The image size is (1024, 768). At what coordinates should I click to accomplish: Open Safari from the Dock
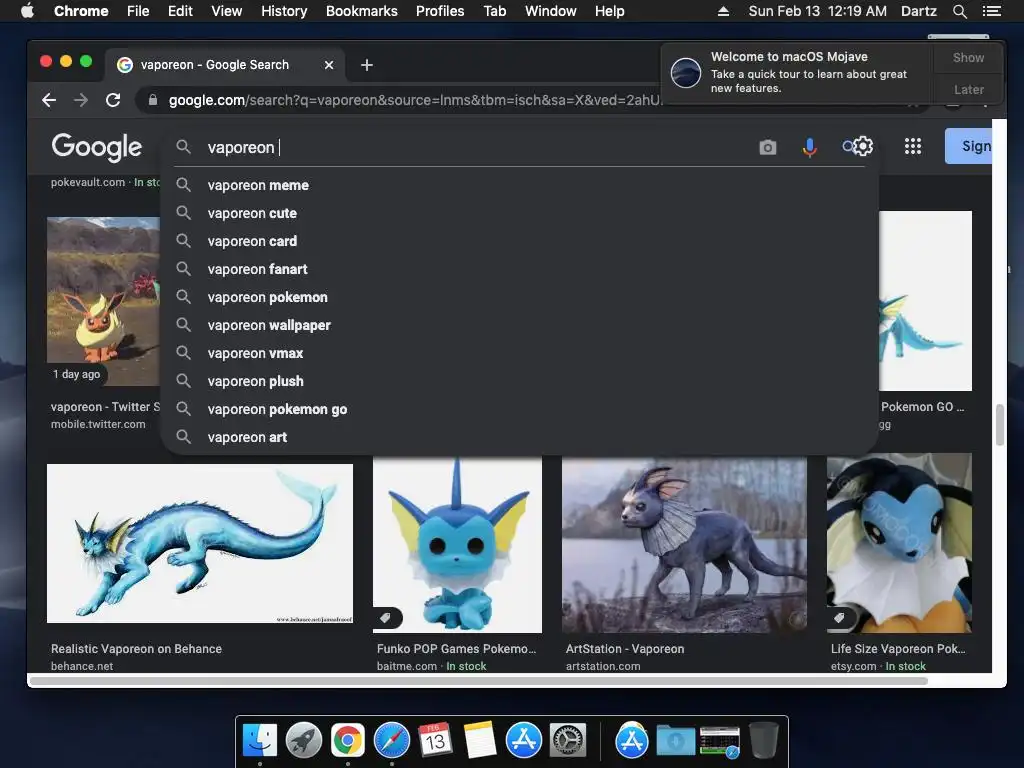(391, 741)
